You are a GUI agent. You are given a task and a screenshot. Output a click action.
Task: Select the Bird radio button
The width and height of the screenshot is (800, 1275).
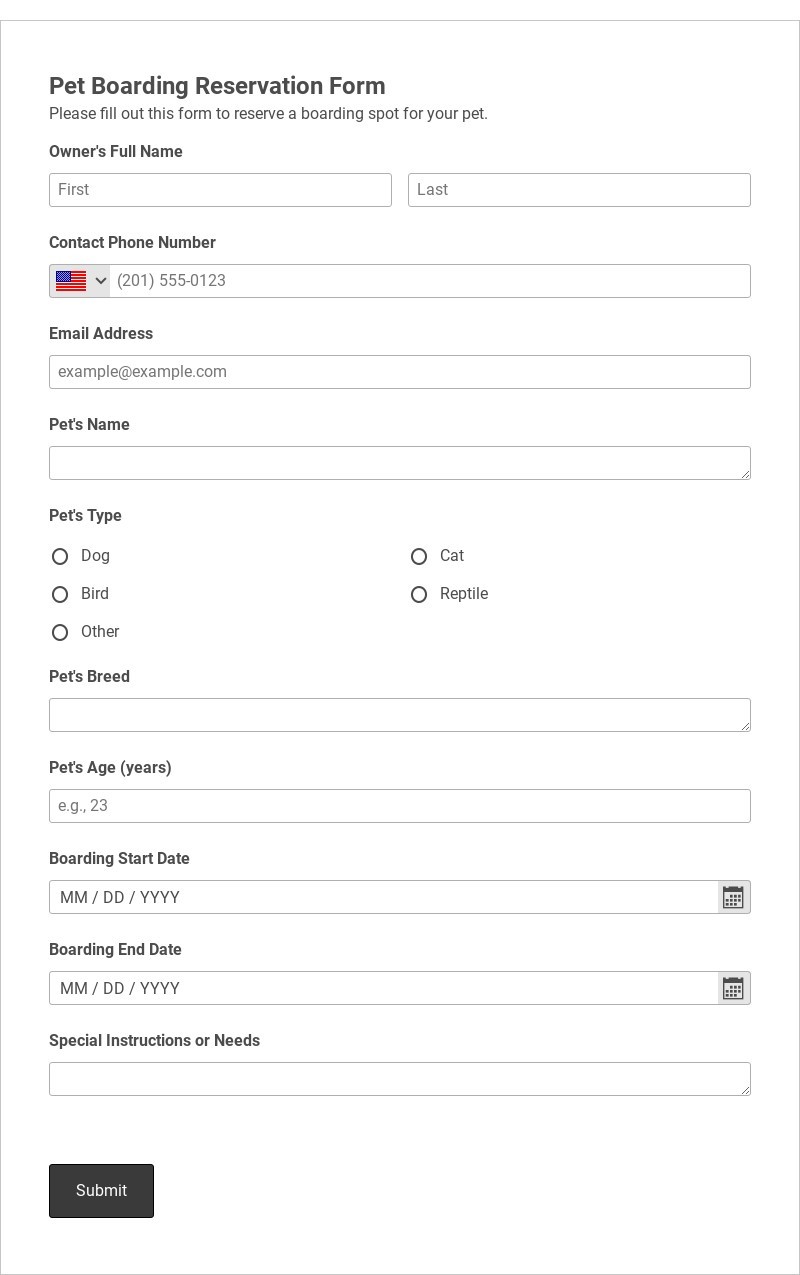tap(60, 594)
